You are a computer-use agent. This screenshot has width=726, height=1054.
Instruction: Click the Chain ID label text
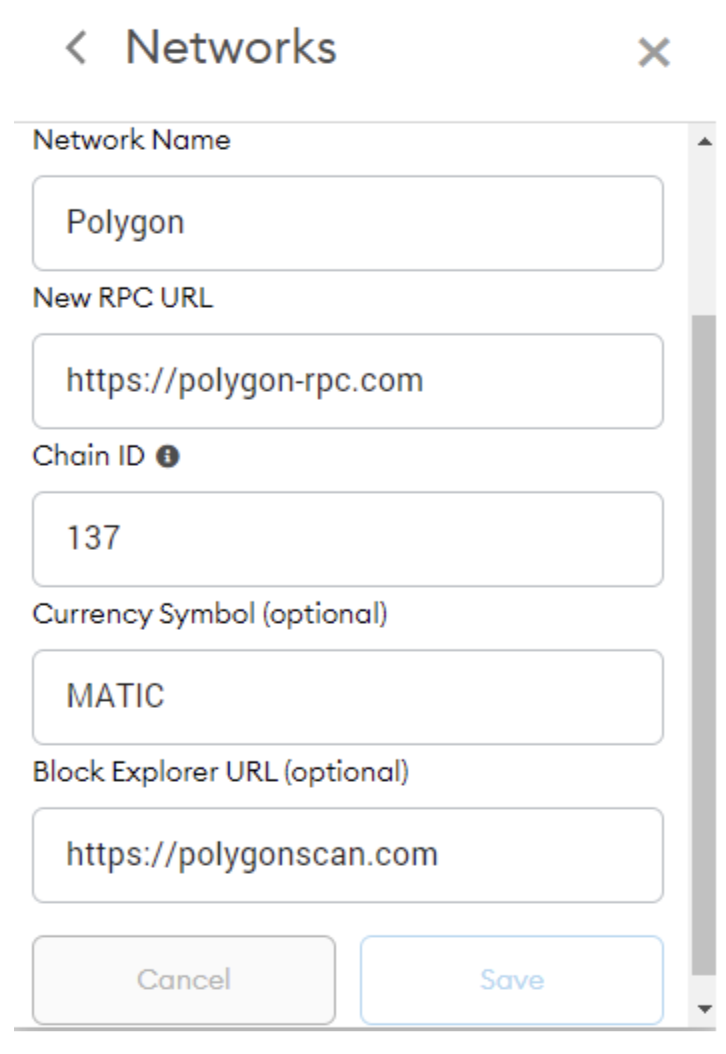tap(89, 457)
